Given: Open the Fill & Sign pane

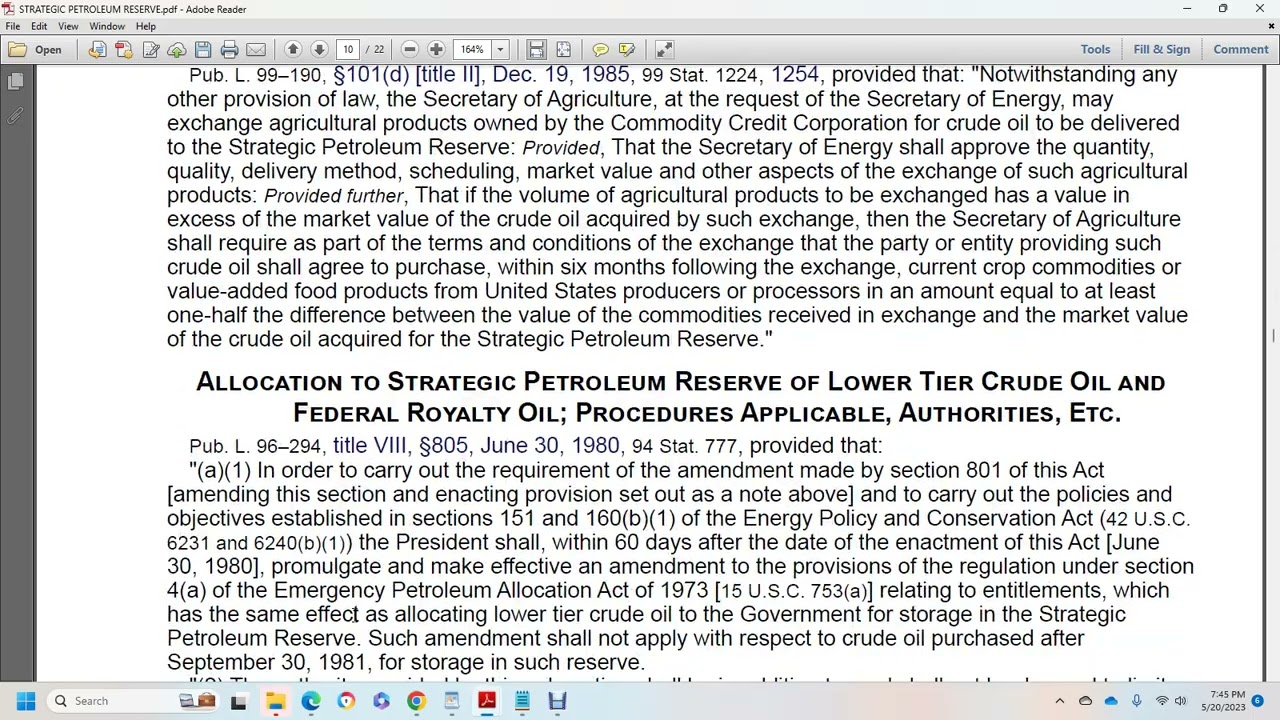Looking at the screenshot, I should (1162, 49).
